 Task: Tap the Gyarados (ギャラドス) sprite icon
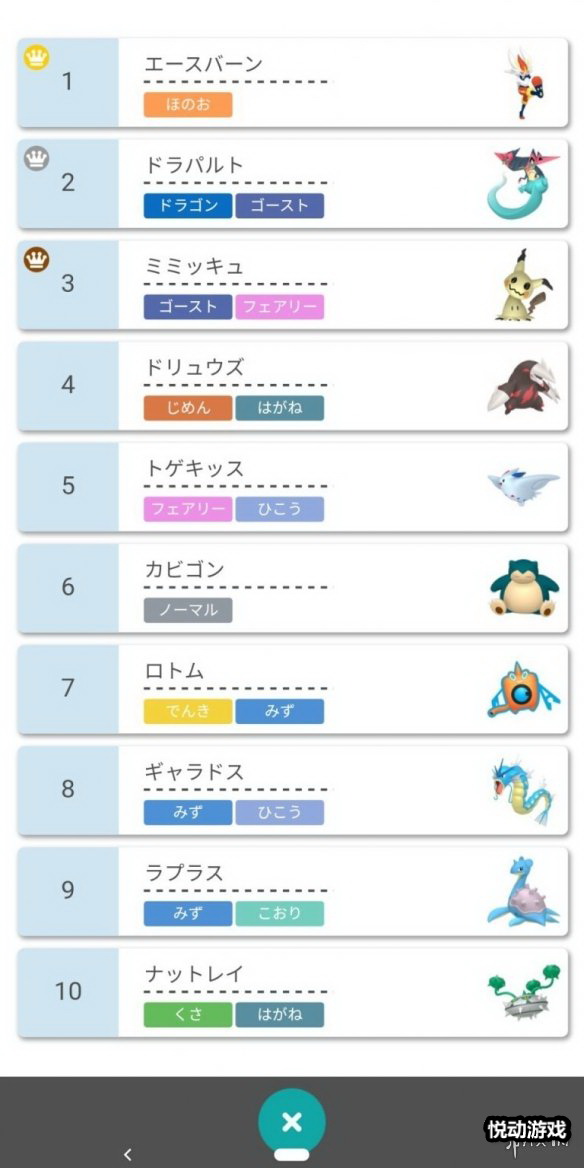click(x=523, y=791)
